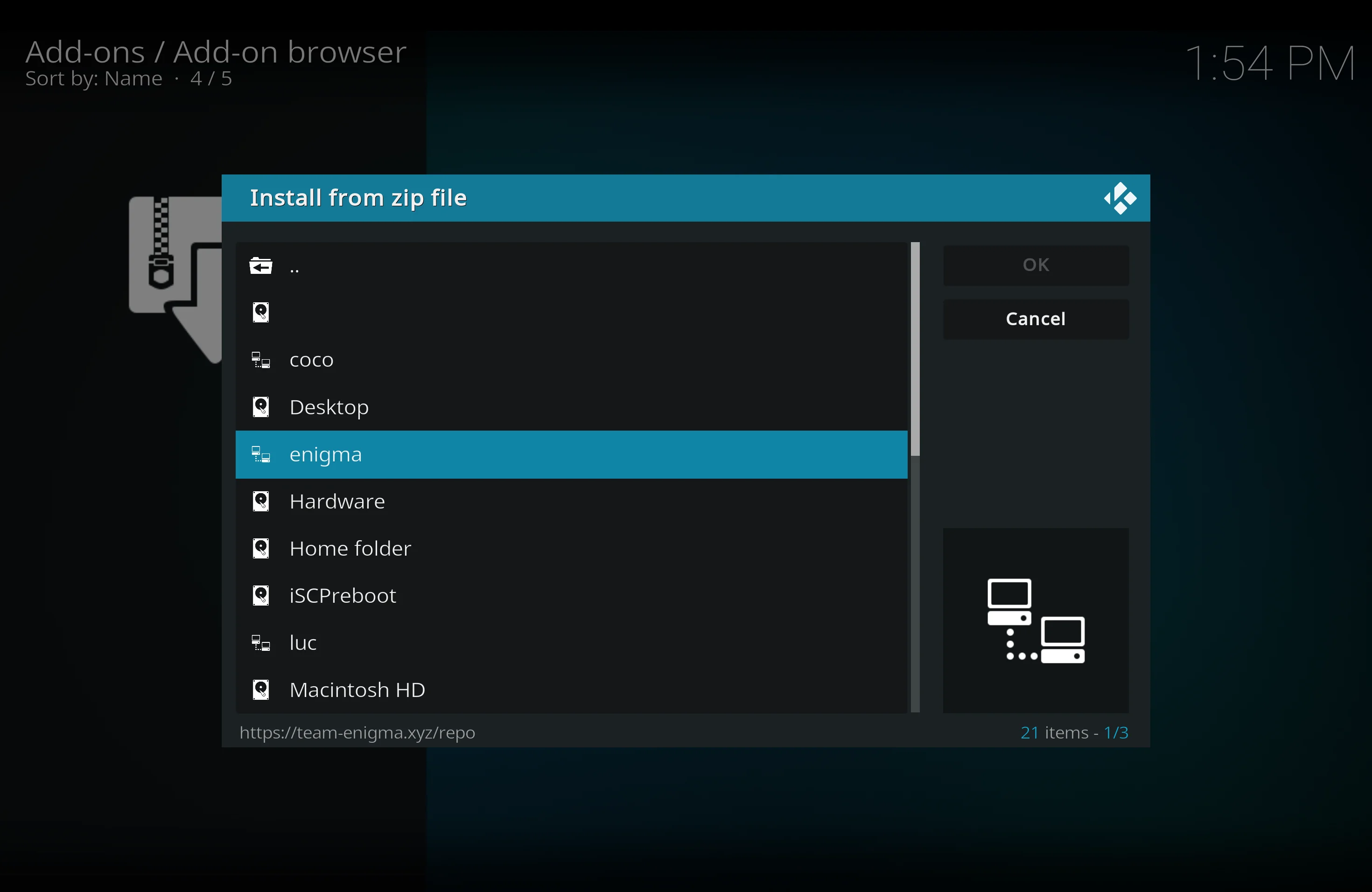1372x892 pixels.
Task: Click the '21 items - 1/3' counter
Action: click(1075, 732)
